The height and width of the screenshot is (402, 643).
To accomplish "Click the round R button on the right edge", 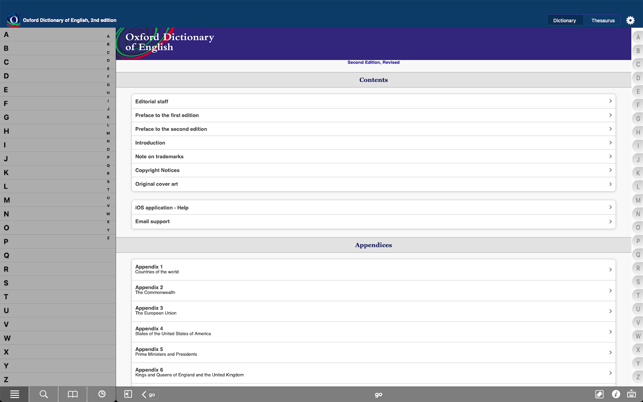I will pos(638,268).
